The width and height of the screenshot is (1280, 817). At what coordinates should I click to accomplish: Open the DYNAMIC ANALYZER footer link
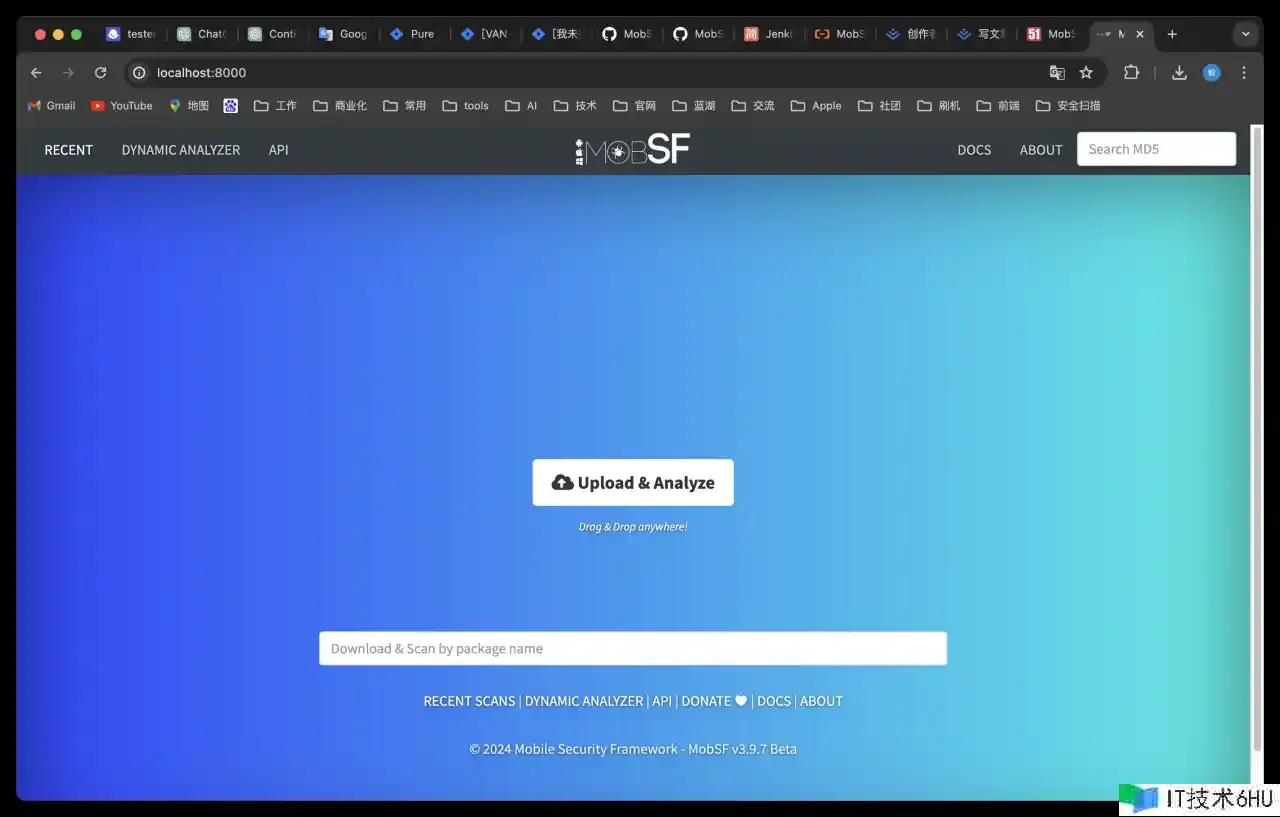click(x=584, y=701)
